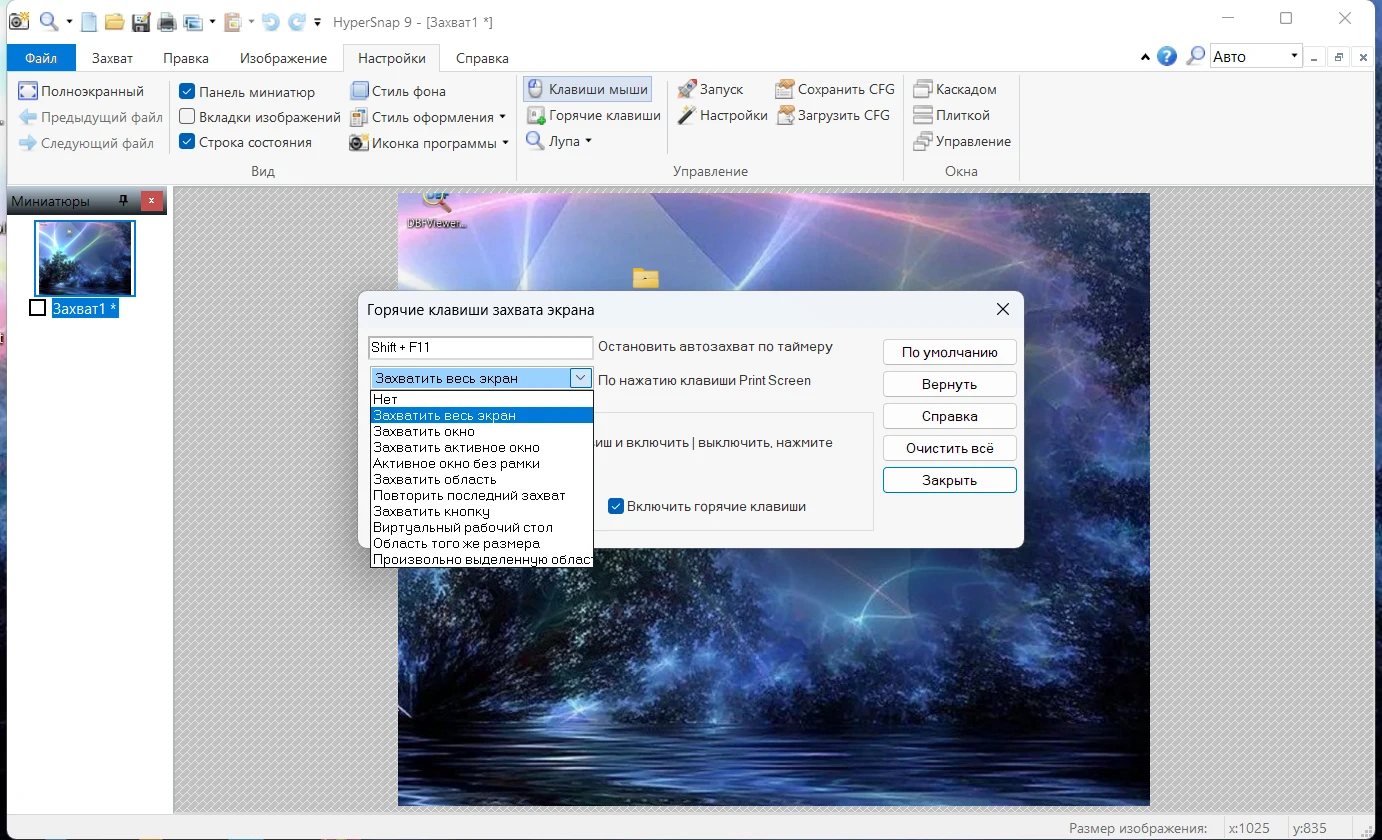Expand the Стиль оформления dropdown arrow
This screenshot has width=1382, height=840.
pos(502,117)
